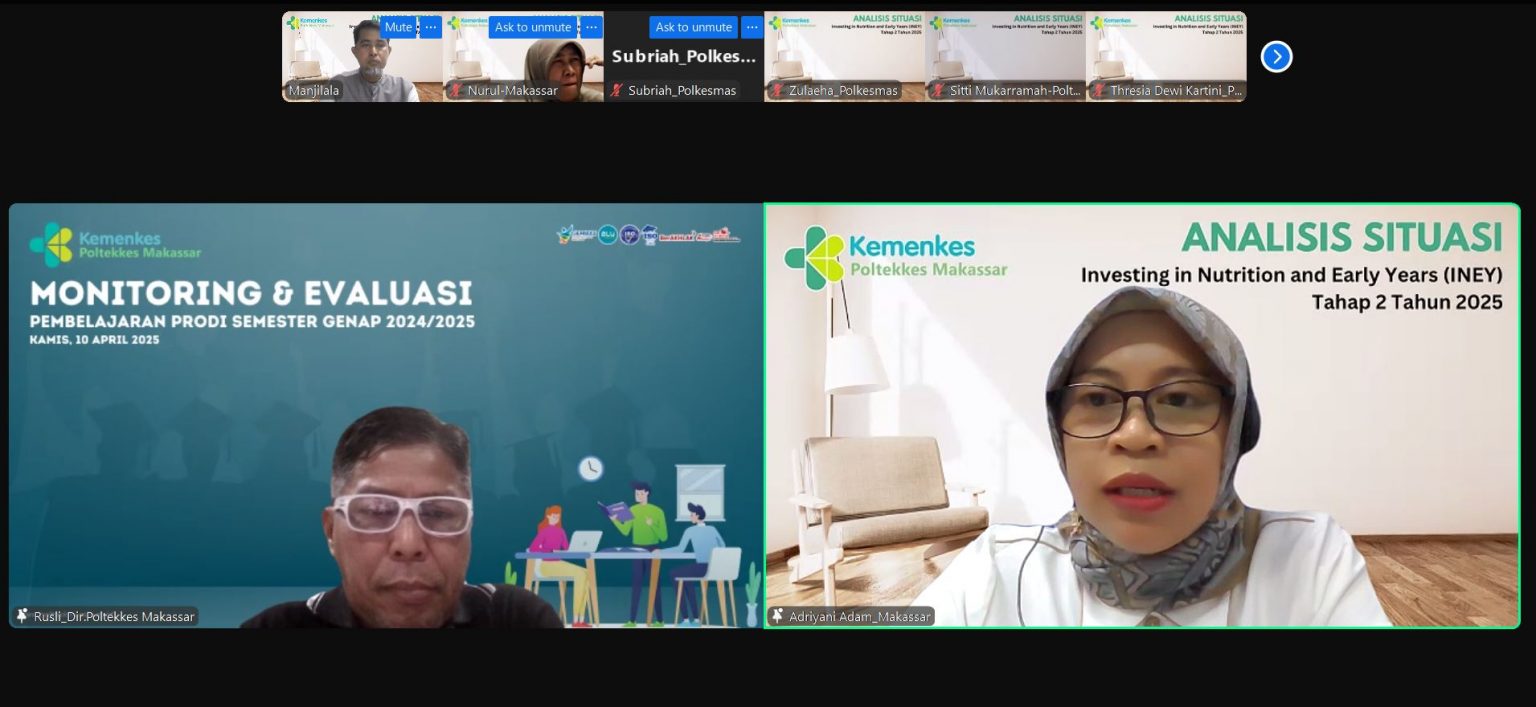Click the 'Nurul-Makassar' name label
The width and height of the screenshot is (1536, 707).
click(512, 91)
